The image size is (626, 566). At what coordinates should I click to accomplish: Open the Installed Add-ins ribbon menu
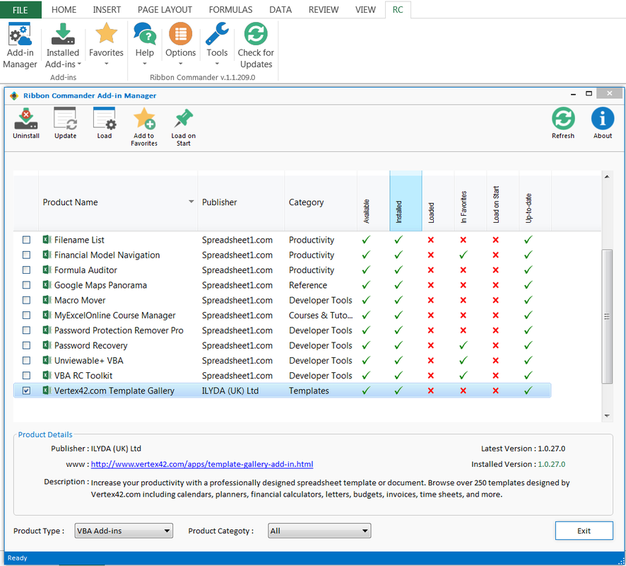[63, 45]
